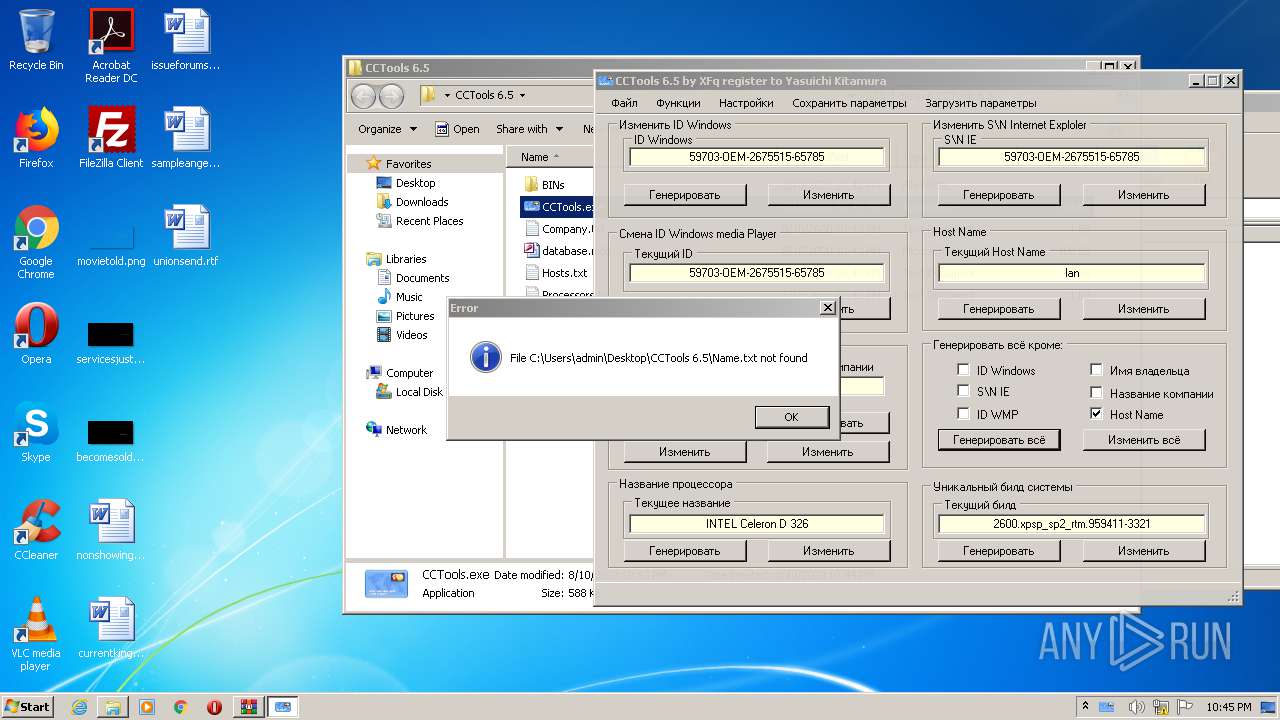Open Windows Explorer from taskbar
Viewport: 1280px width, 720px height.
(x=113, y=706)
